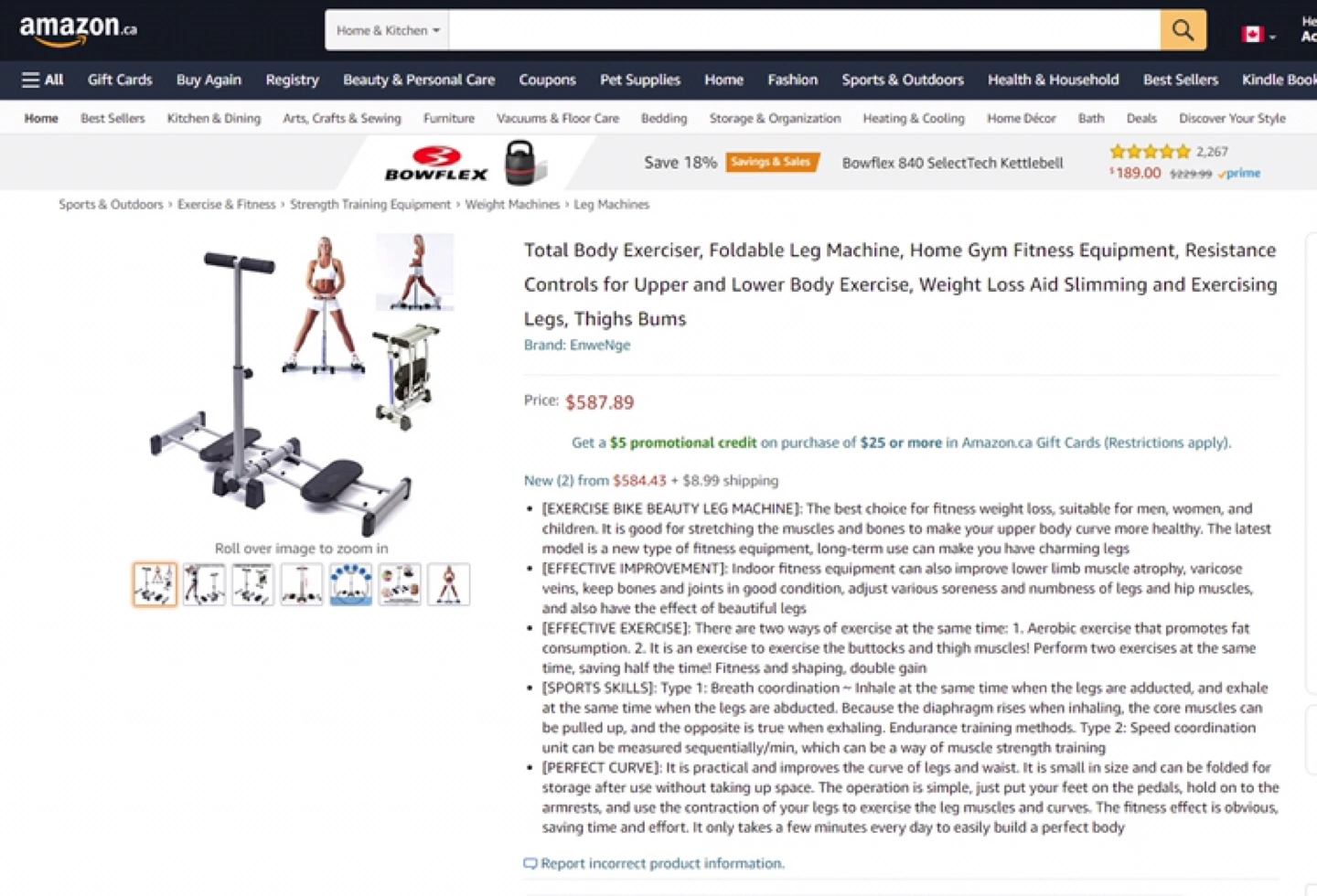The image size is (1317, 896).
Task: Click the star rating in the Bowflex ad
Action: (x=1150, y=152)
